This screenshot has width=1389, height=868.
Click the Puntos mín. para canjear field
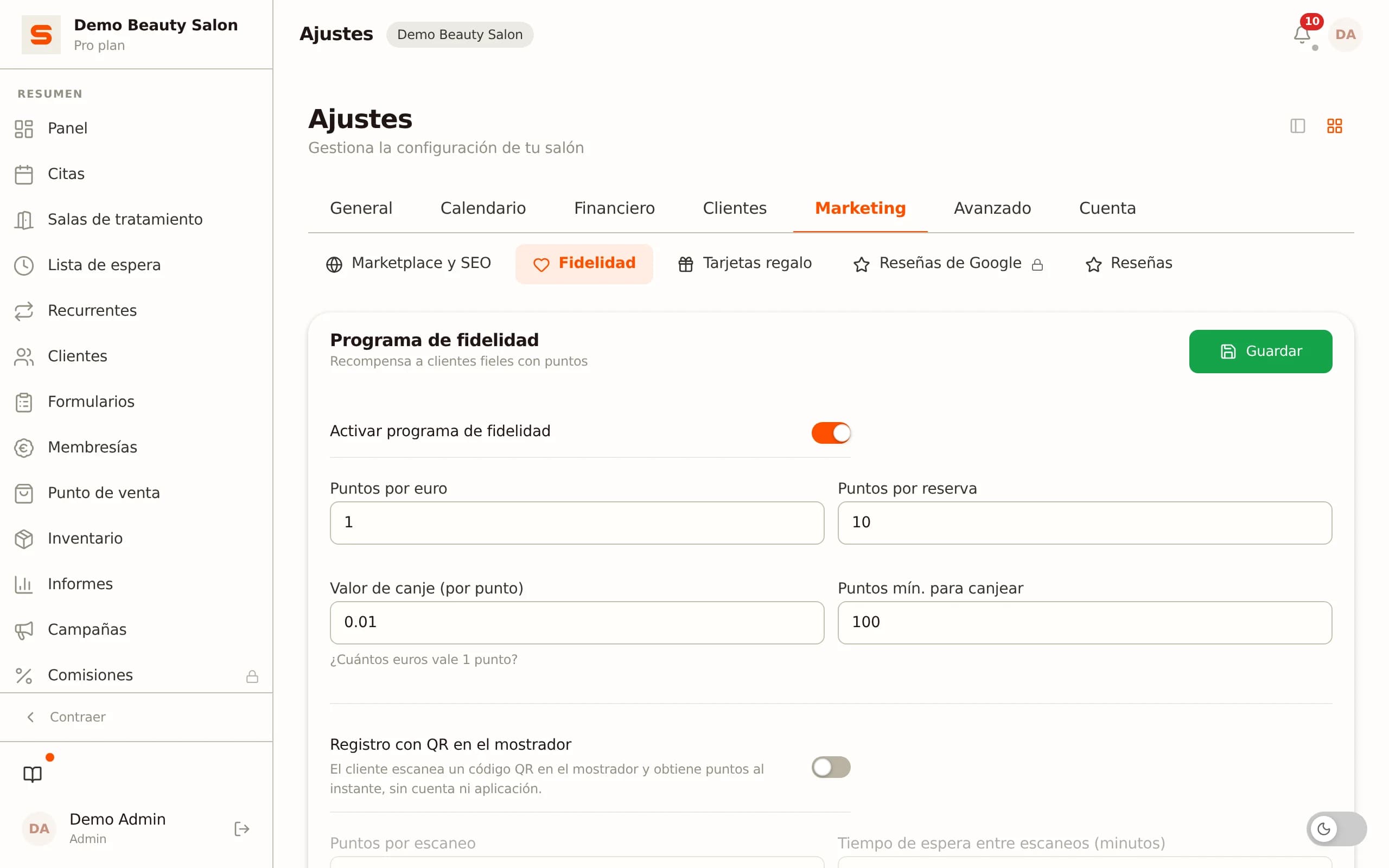pos(1085,623)
